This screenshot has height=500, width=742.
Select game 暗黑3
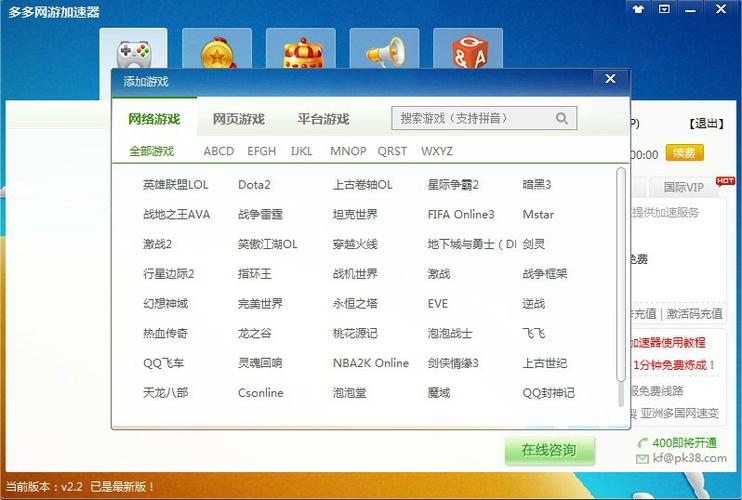pyautogui.click(x=537, y=185)
